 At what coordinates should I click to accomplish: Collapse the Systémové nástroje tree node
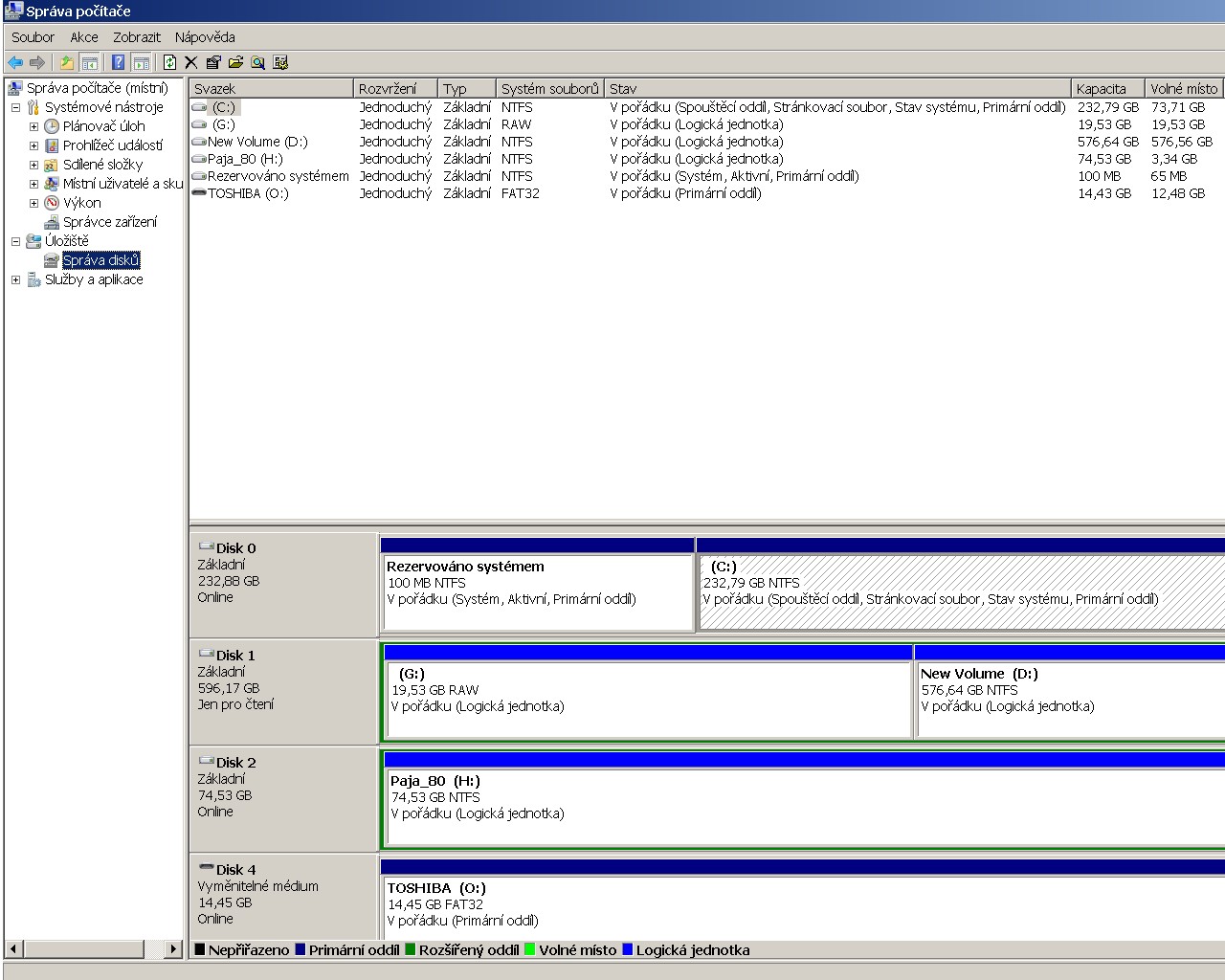15,107
